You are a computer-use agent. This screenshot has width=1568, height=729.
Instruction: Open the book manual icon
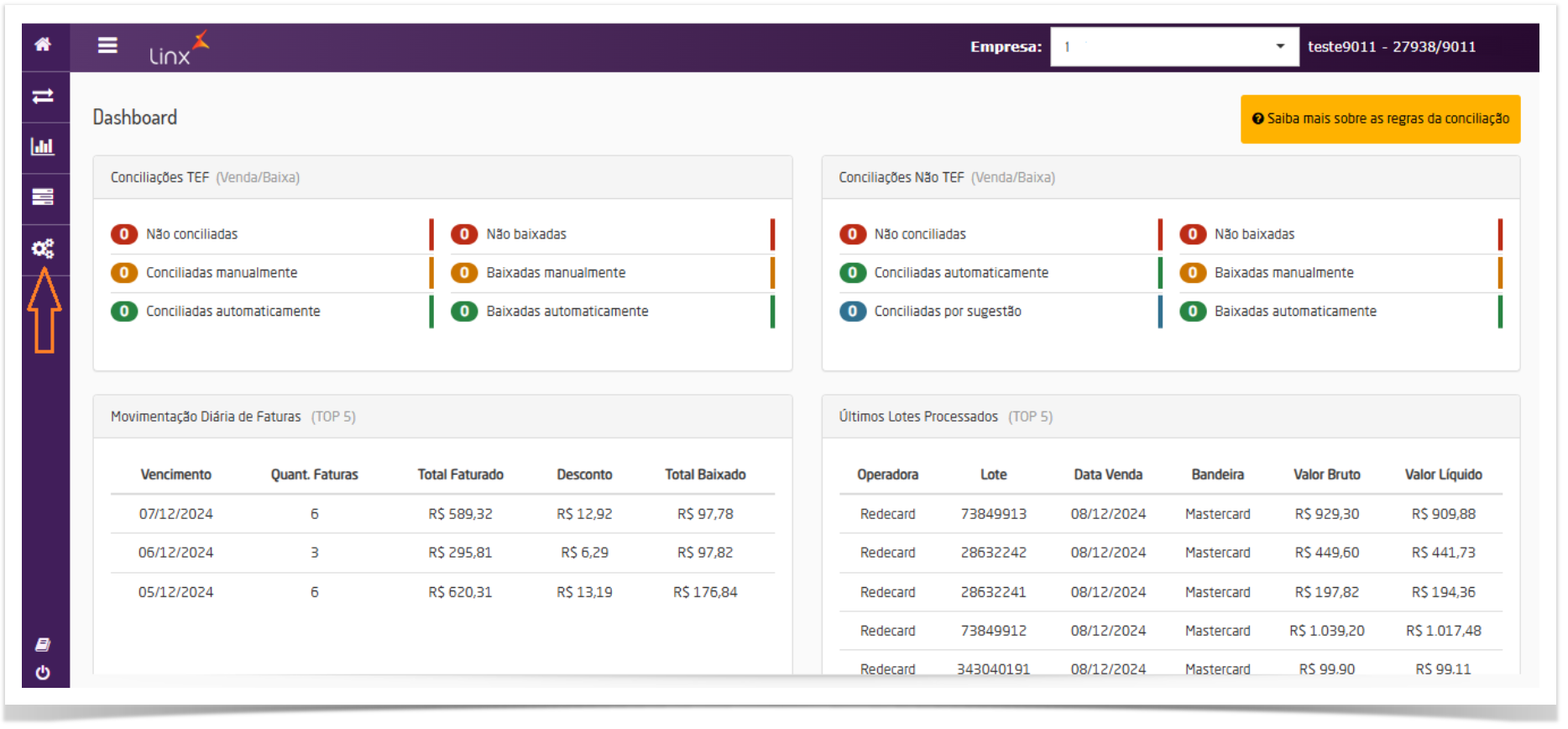(43, 645)
